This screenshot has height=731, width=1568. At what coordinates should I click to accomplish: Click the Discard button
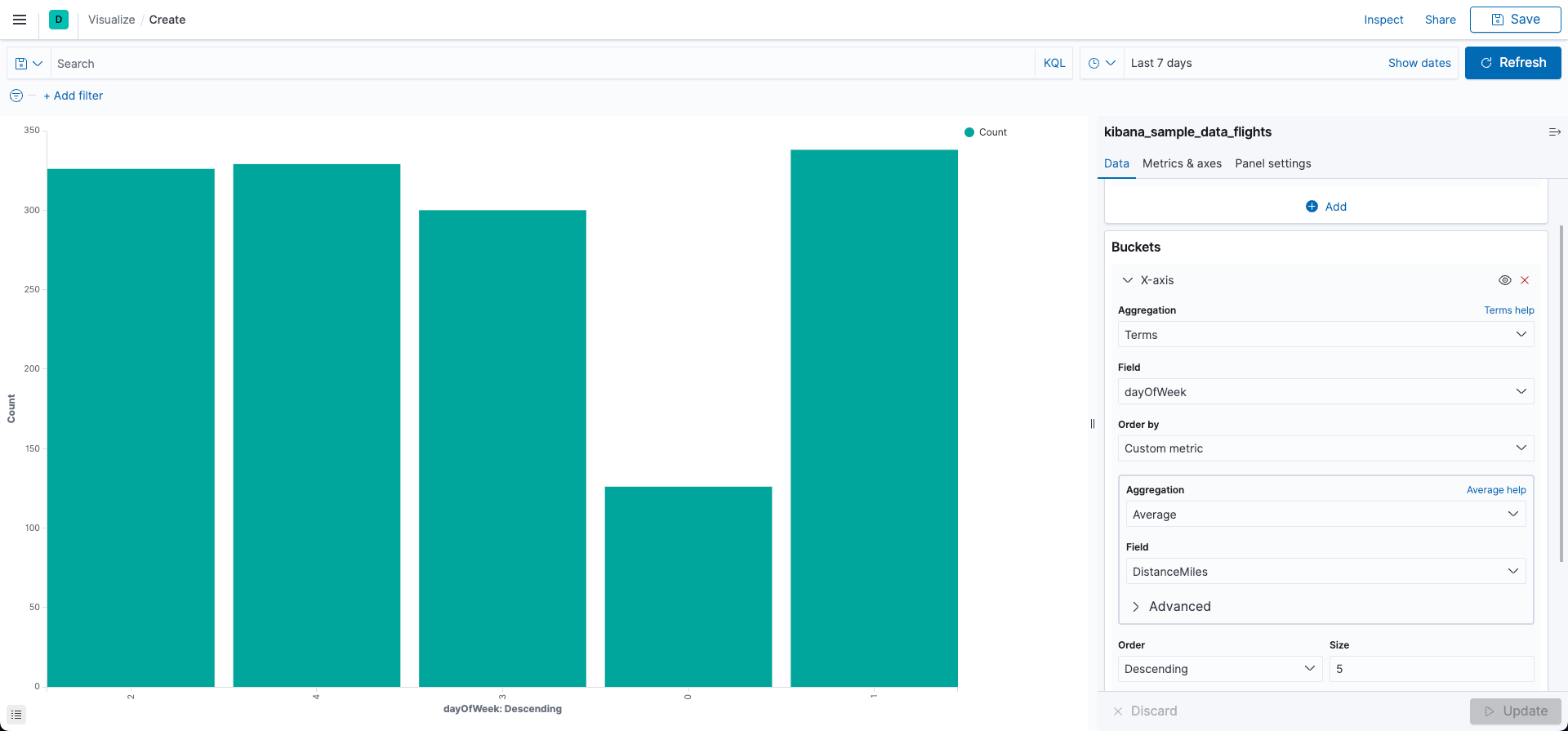1145,711
